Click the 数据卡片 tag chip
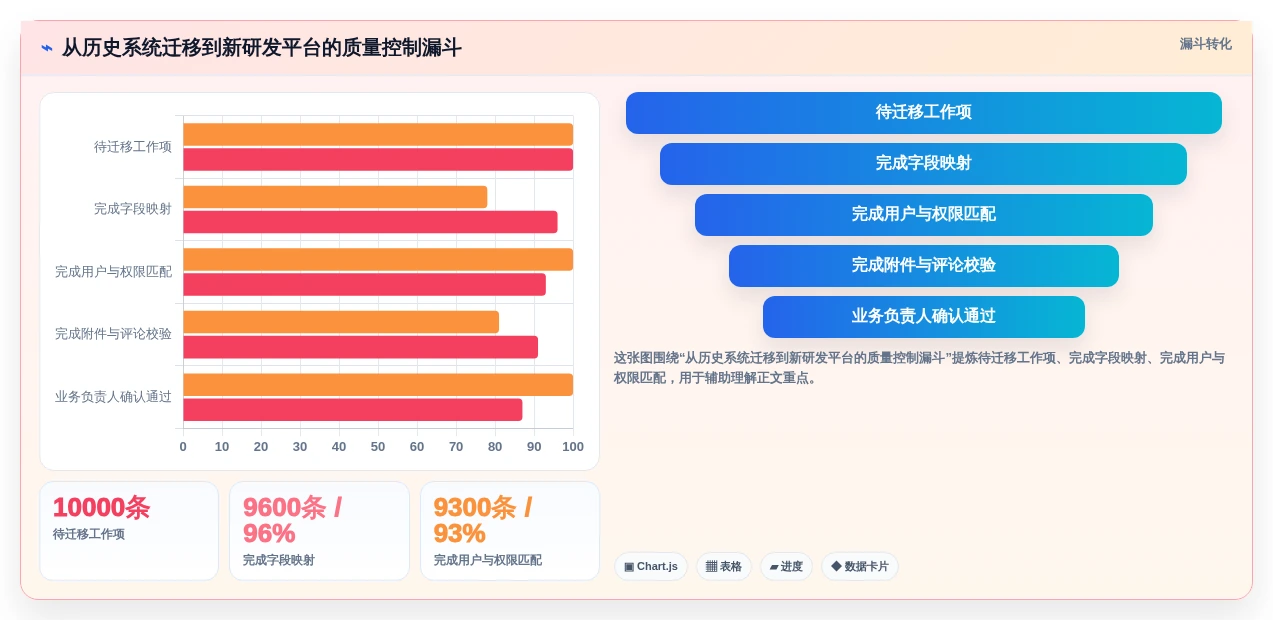This screenshot has width=1273, height=620. [x=860, y=566]
